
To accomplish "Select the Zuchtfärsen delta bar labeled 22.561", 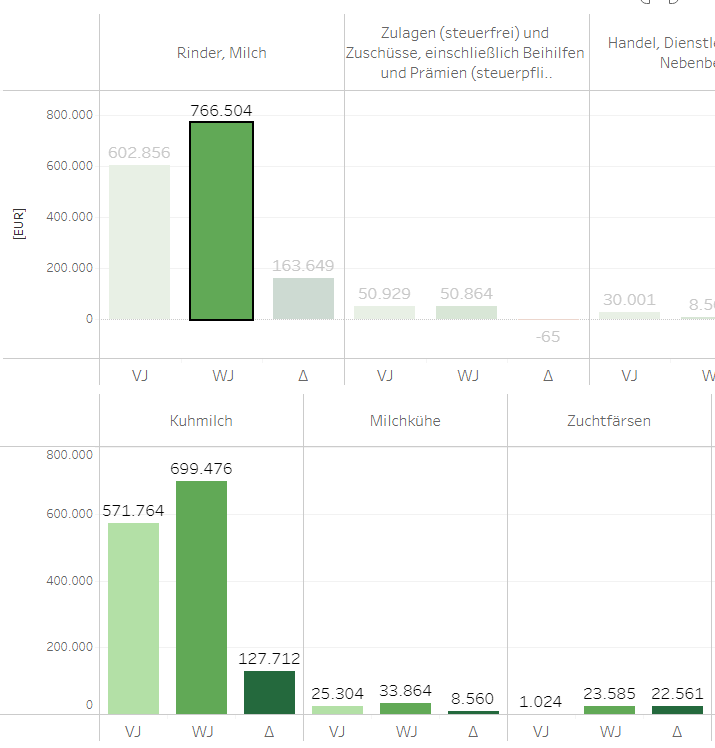I will click(677, 710).
